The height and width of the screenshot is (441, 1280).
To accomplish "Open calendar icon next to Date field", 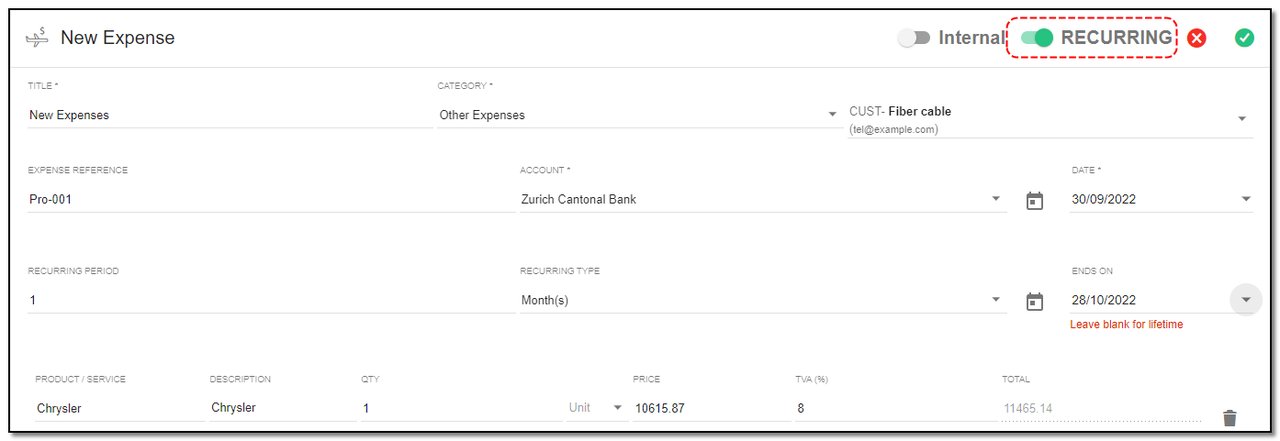I will click(x=1035, y=200).
